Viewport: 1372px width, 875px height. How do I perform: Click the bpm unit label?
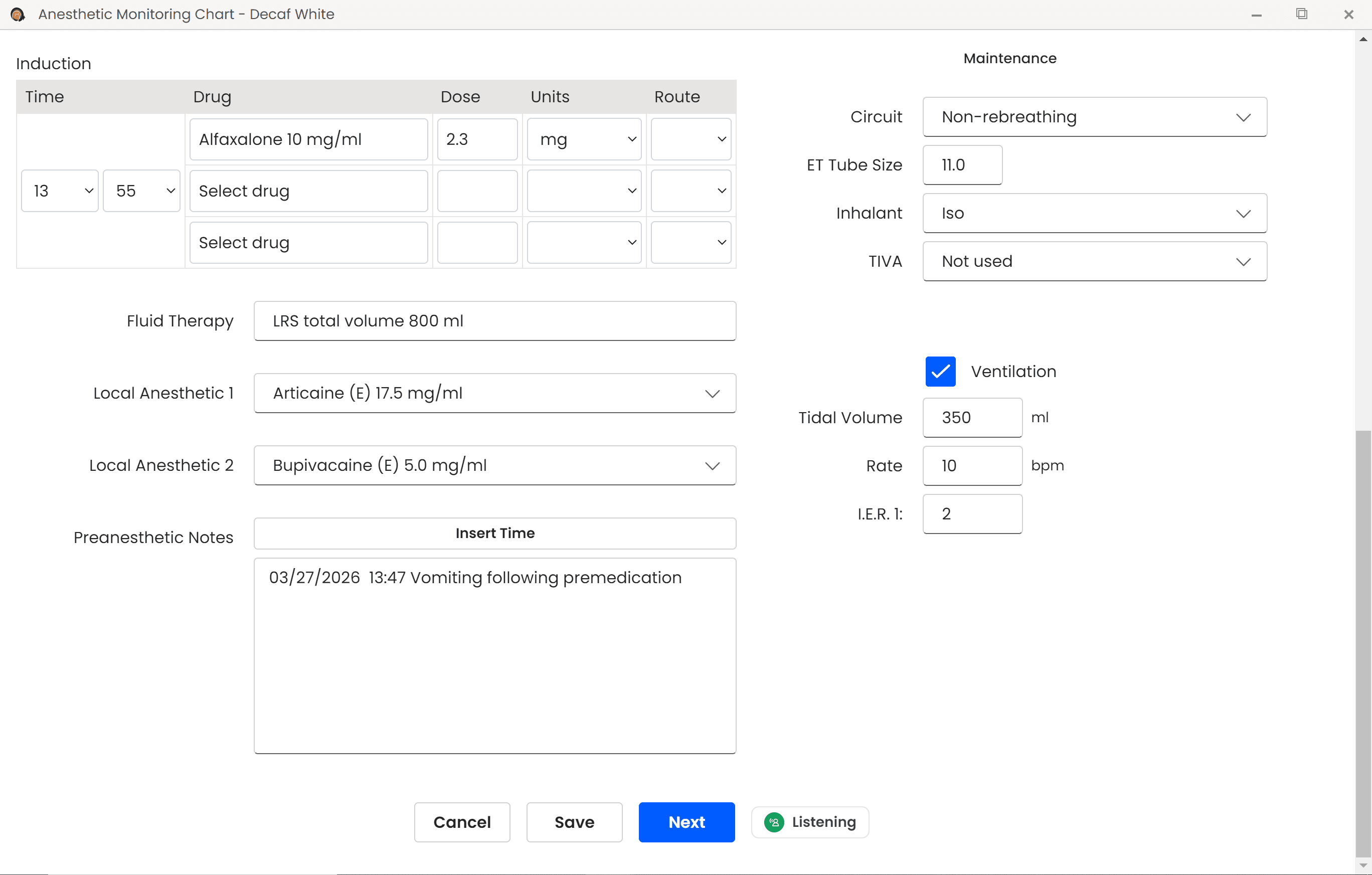point(1047,465)
